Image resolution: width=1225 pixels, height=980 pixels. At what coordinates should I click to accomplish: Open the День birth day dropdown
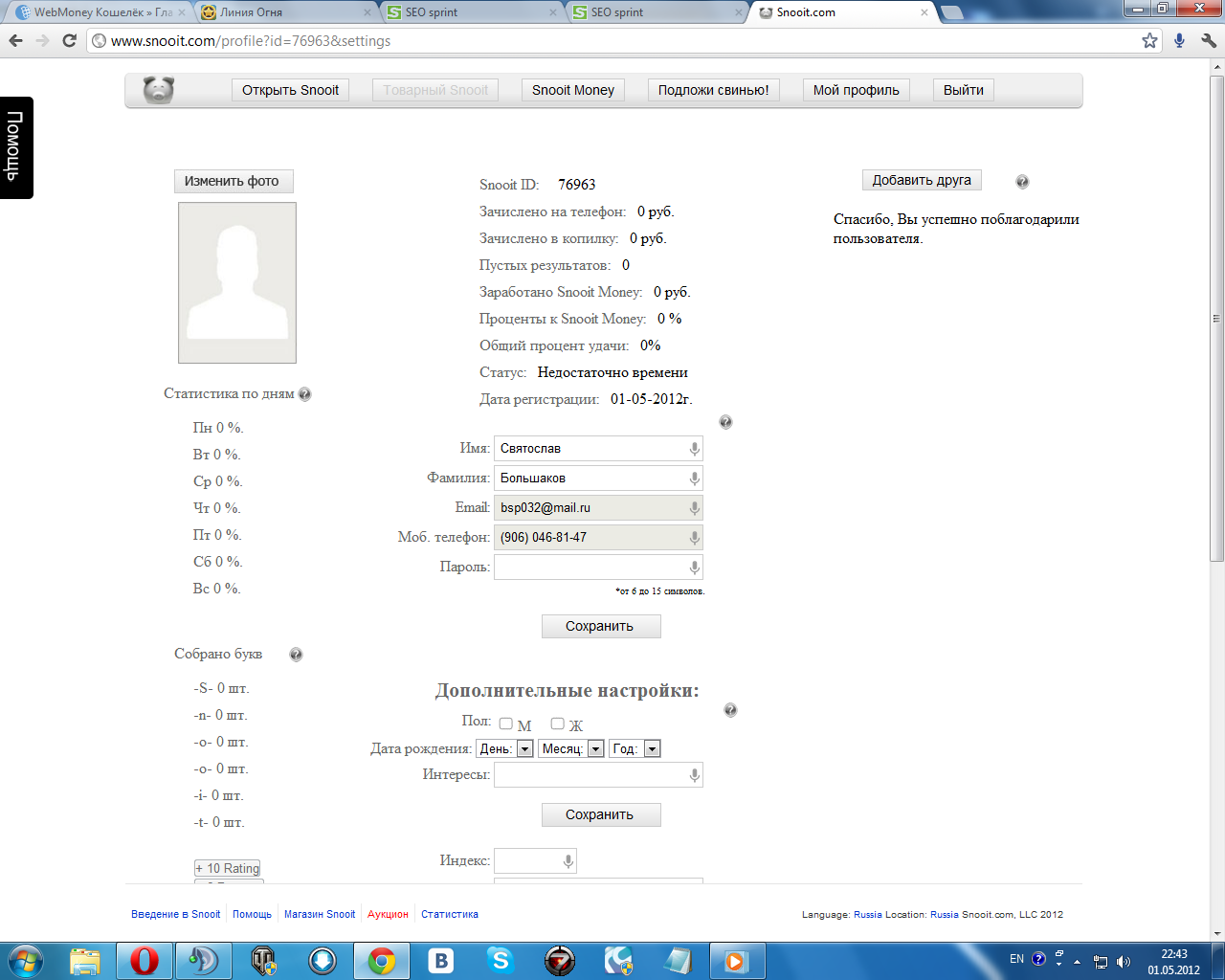[504, 748]
